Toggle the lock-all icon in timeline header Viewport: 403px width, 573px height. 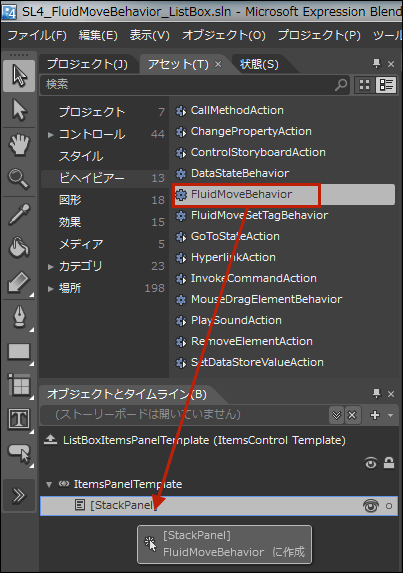click(x=389, y=463)
